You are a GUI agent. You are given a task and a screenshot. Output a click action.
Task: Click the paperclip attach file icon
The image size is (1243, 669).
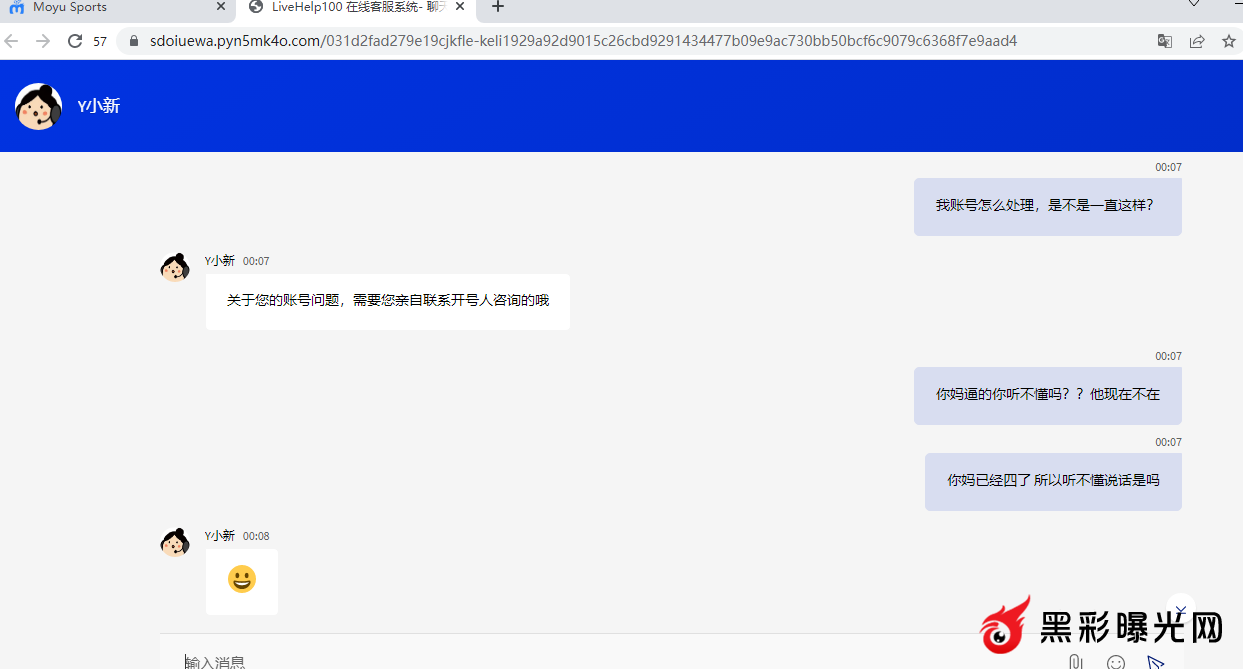tap(1075, 662)
